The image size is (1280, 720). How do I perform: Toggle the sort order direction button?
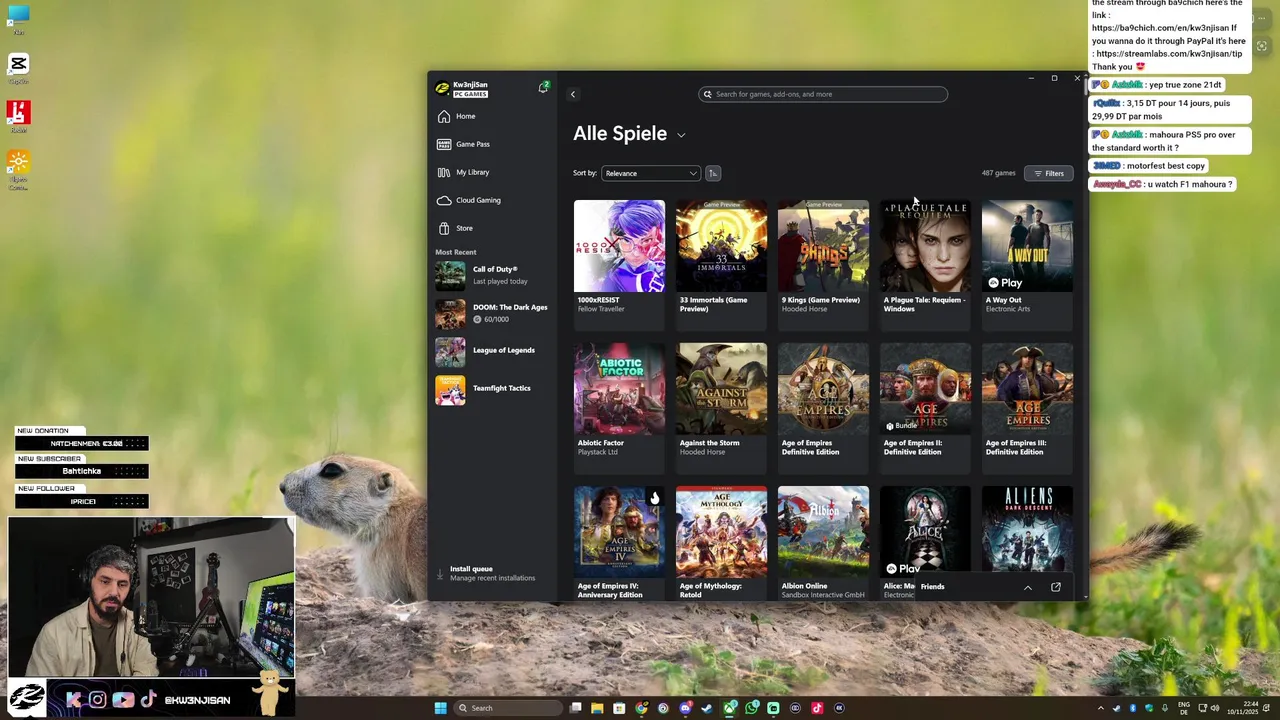(713, 173)
